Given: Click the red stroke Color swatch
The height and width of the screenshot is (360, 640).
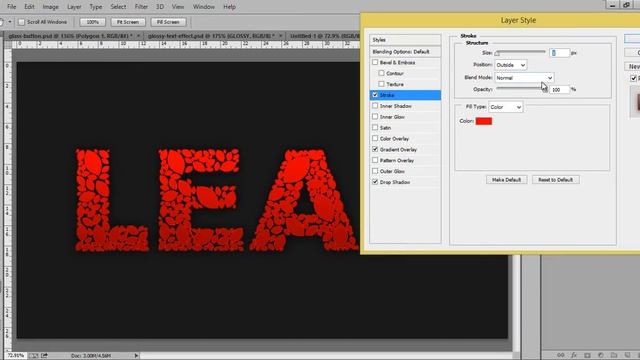Looking at the screenshot, I should pyautogui.click(x=484, y=121).
